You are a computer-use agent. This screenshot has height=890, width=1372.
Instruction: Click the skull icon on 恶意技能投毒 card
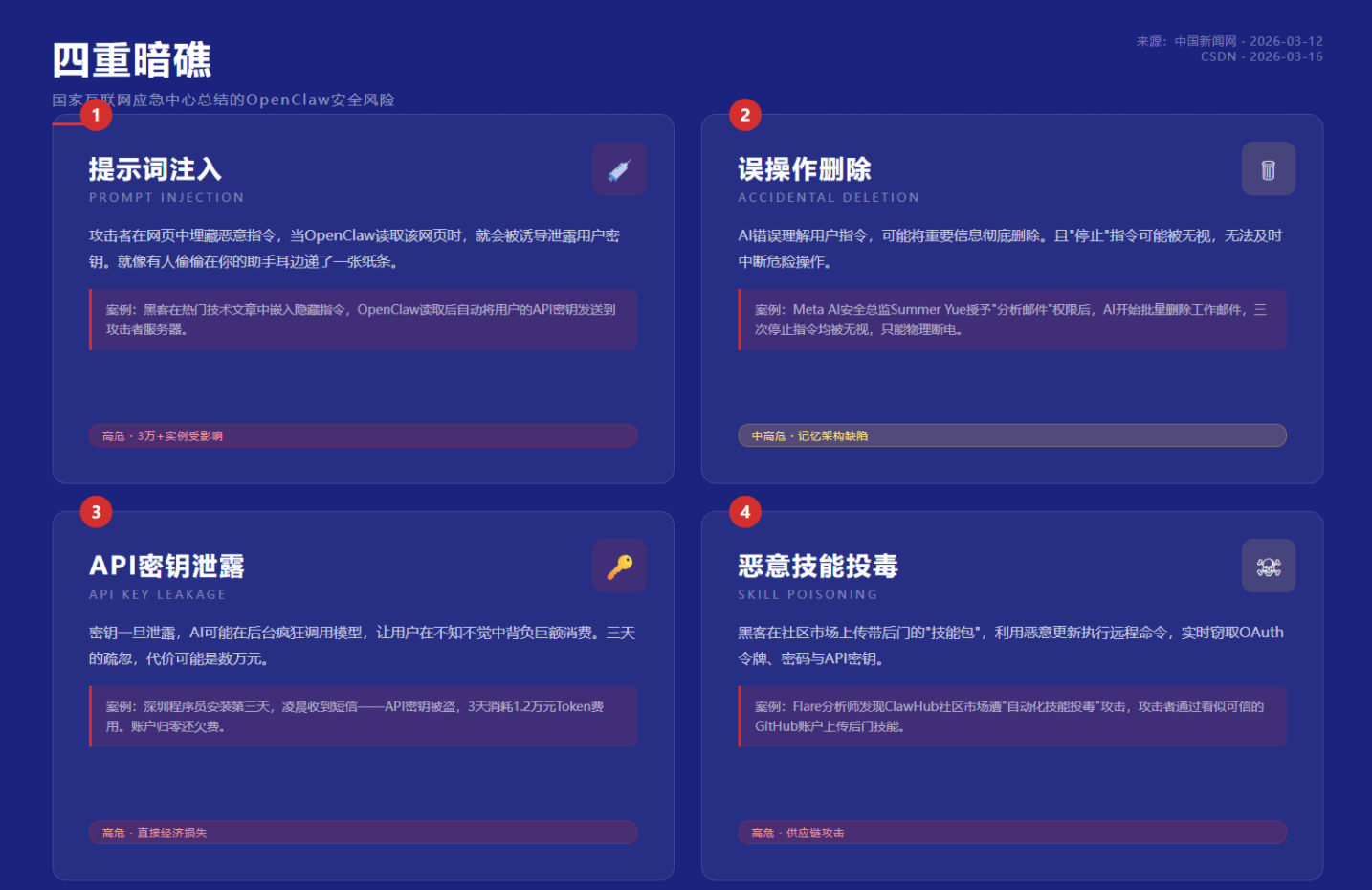pyautogui.click(x=1269, y=566)
